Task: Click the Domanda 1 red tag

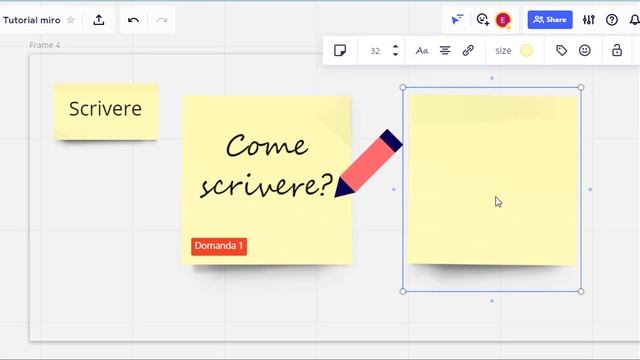Action: [219, 246]
